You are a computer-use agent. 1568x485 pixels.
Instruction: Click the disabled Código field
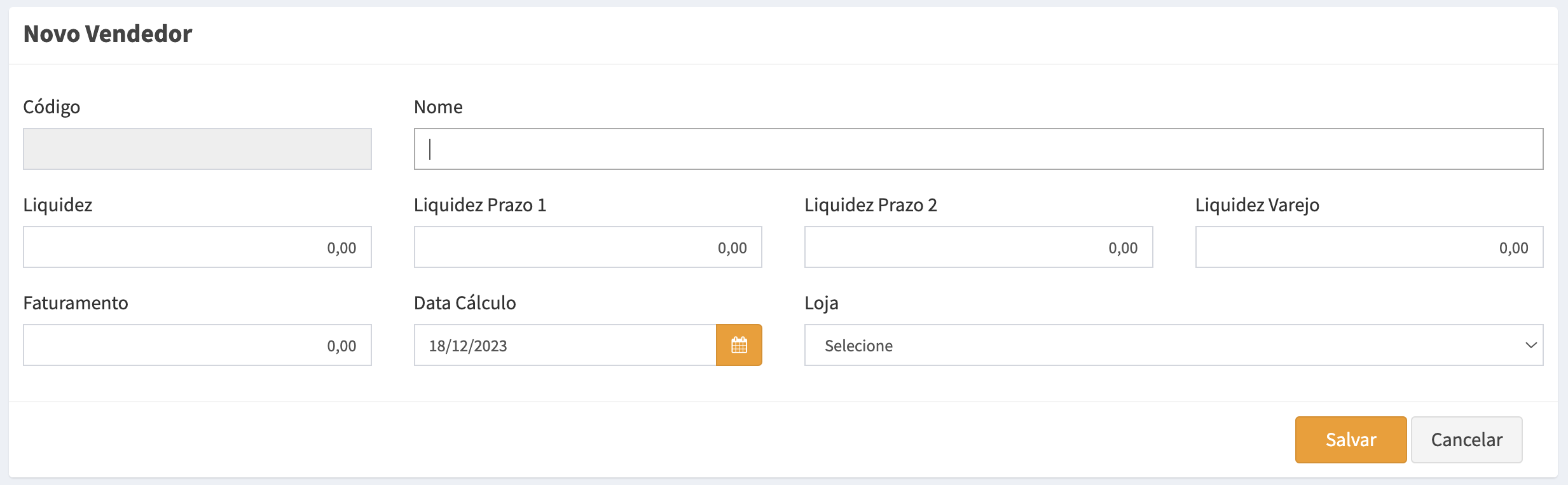197,149
